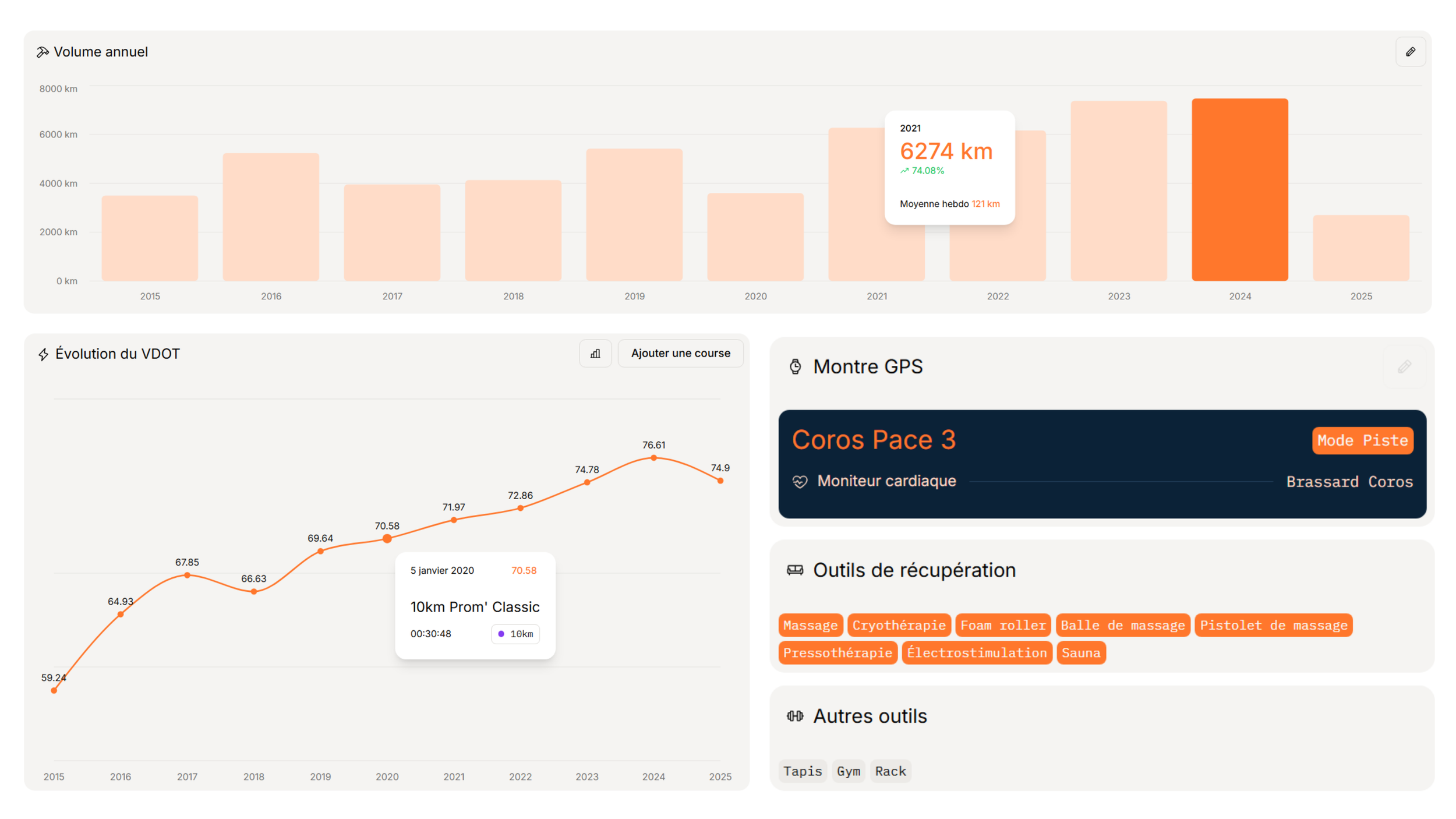Click the faded edit pencil in Montre GPS
The image size is (1456, 819).
click(1404, 366)
